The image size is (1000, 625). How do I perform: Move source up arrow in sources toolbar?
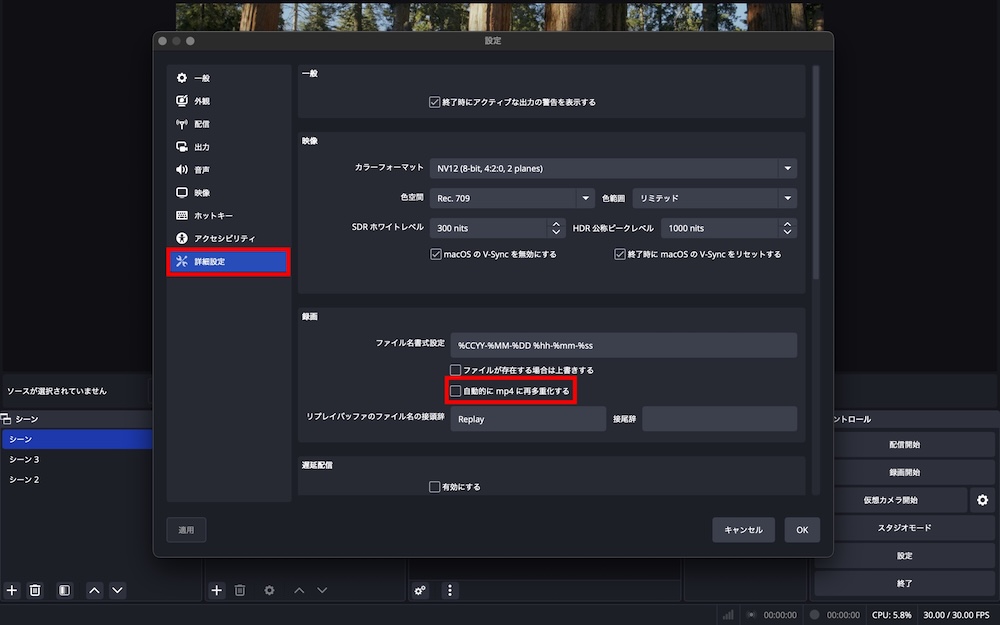(x=299, y=591)
